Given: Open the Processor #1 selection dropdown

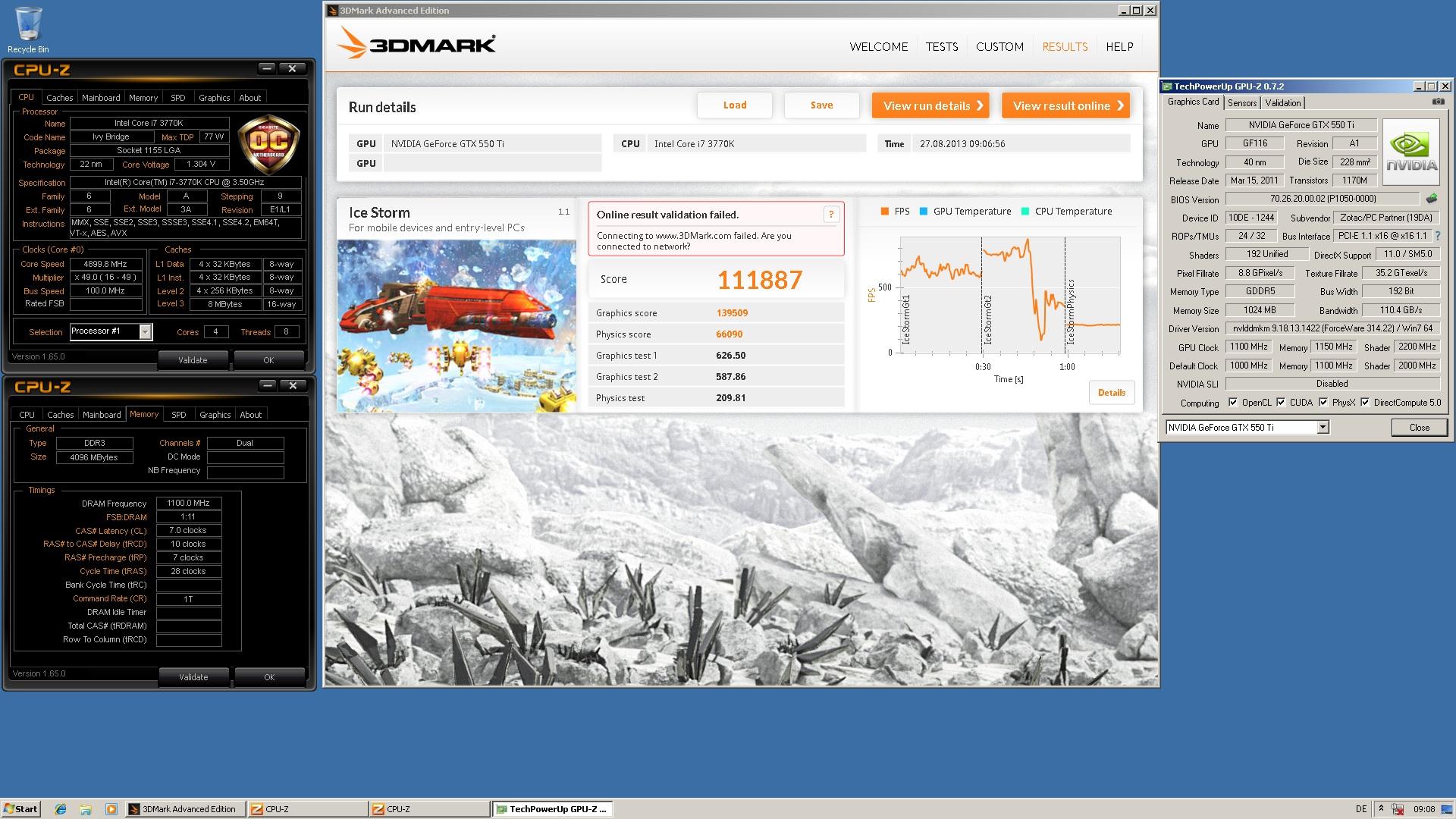Looking at the screenshot, I should click(x=145, y=331).
